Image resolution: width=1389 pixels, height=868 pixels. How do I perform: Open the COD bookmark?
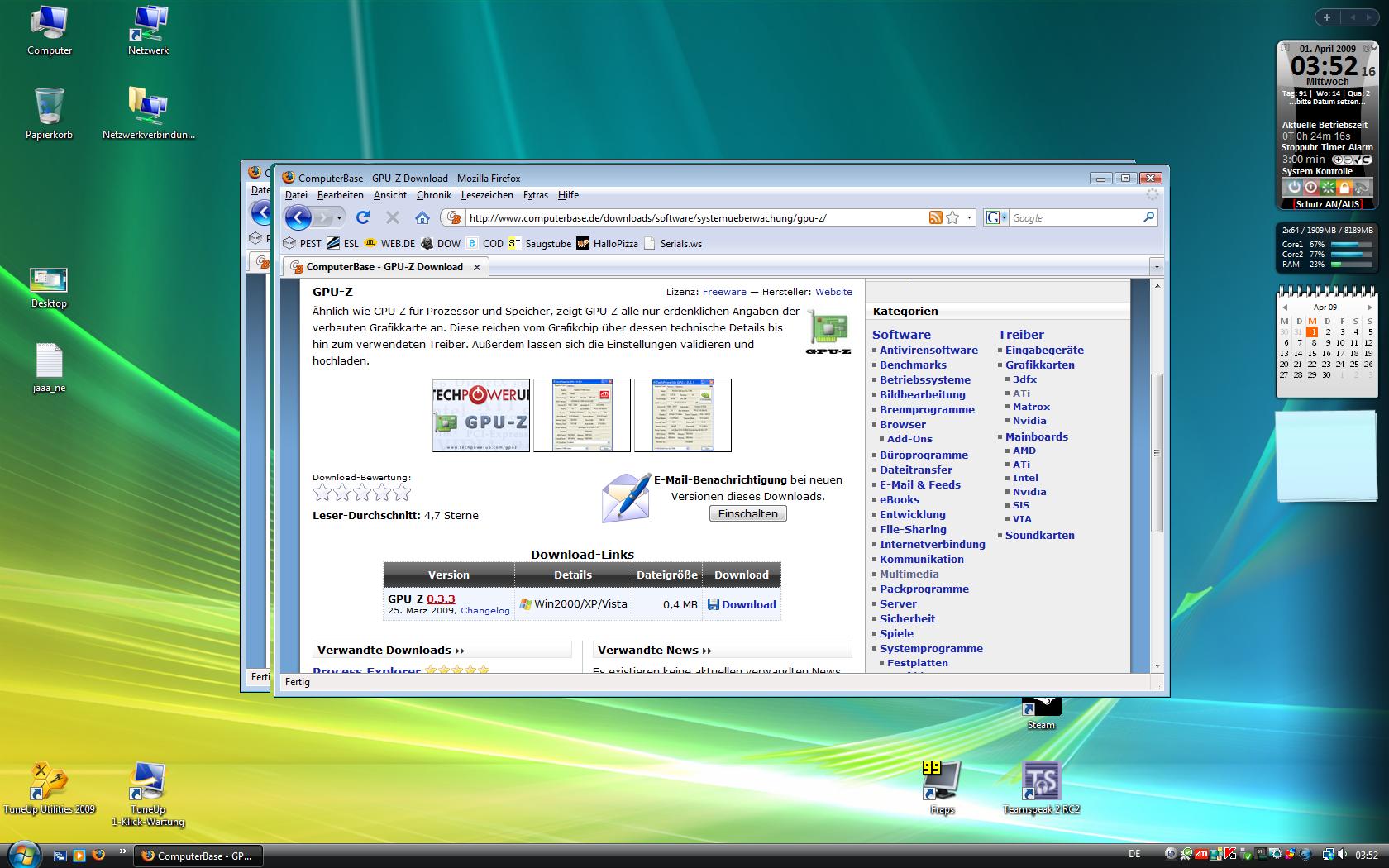point(484,243)
